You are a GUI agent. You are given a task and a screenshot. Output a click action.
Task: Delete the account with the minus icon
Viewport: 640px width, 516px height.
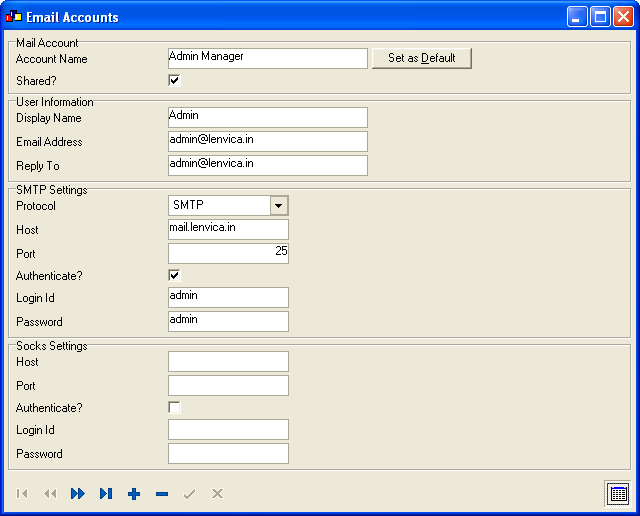click(x=162, y=494)
